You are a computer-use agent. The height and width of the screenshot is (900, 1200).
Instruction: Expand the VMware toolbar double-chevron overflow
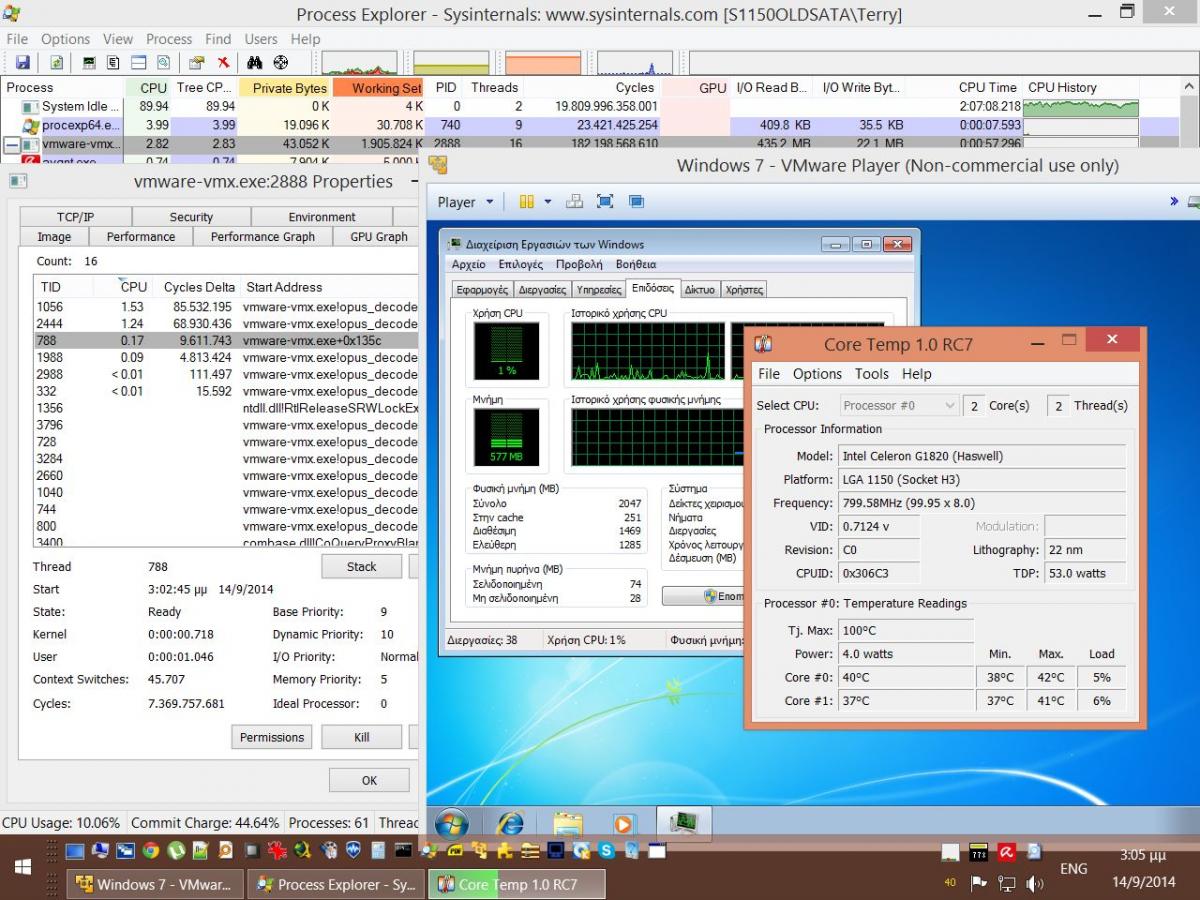tap(1174, 201)
